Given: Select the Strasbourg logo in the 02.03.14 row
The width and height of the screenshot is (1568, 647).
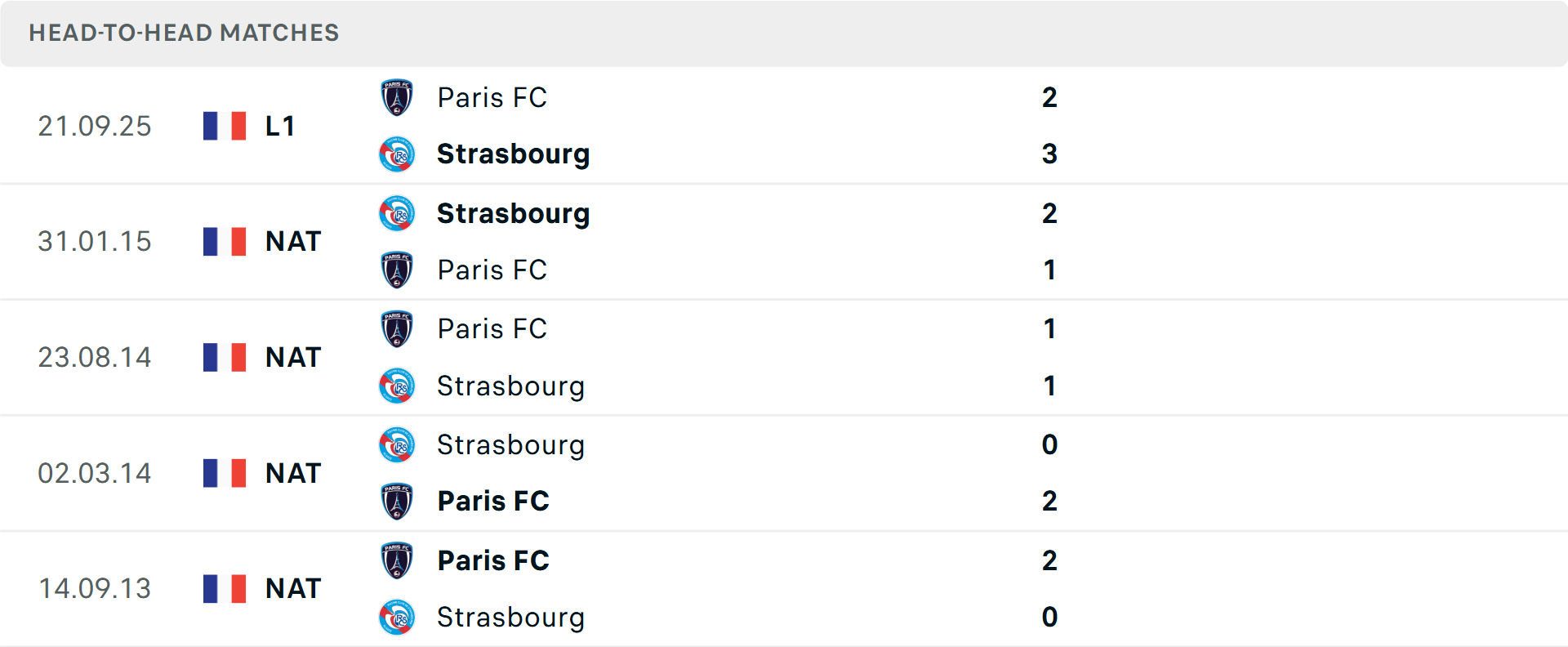Looking at the screenshot, I should [x=397, y=445].
